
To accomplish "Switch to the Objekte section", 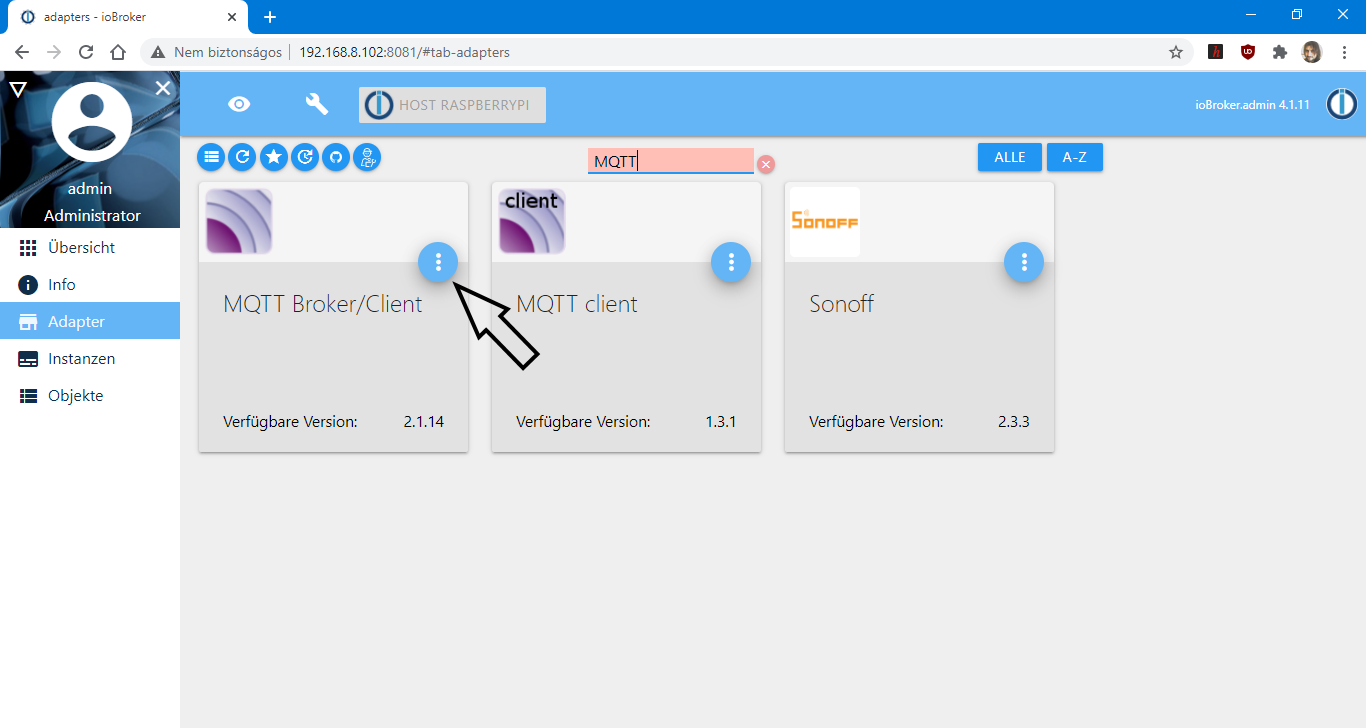I will 75,395.
